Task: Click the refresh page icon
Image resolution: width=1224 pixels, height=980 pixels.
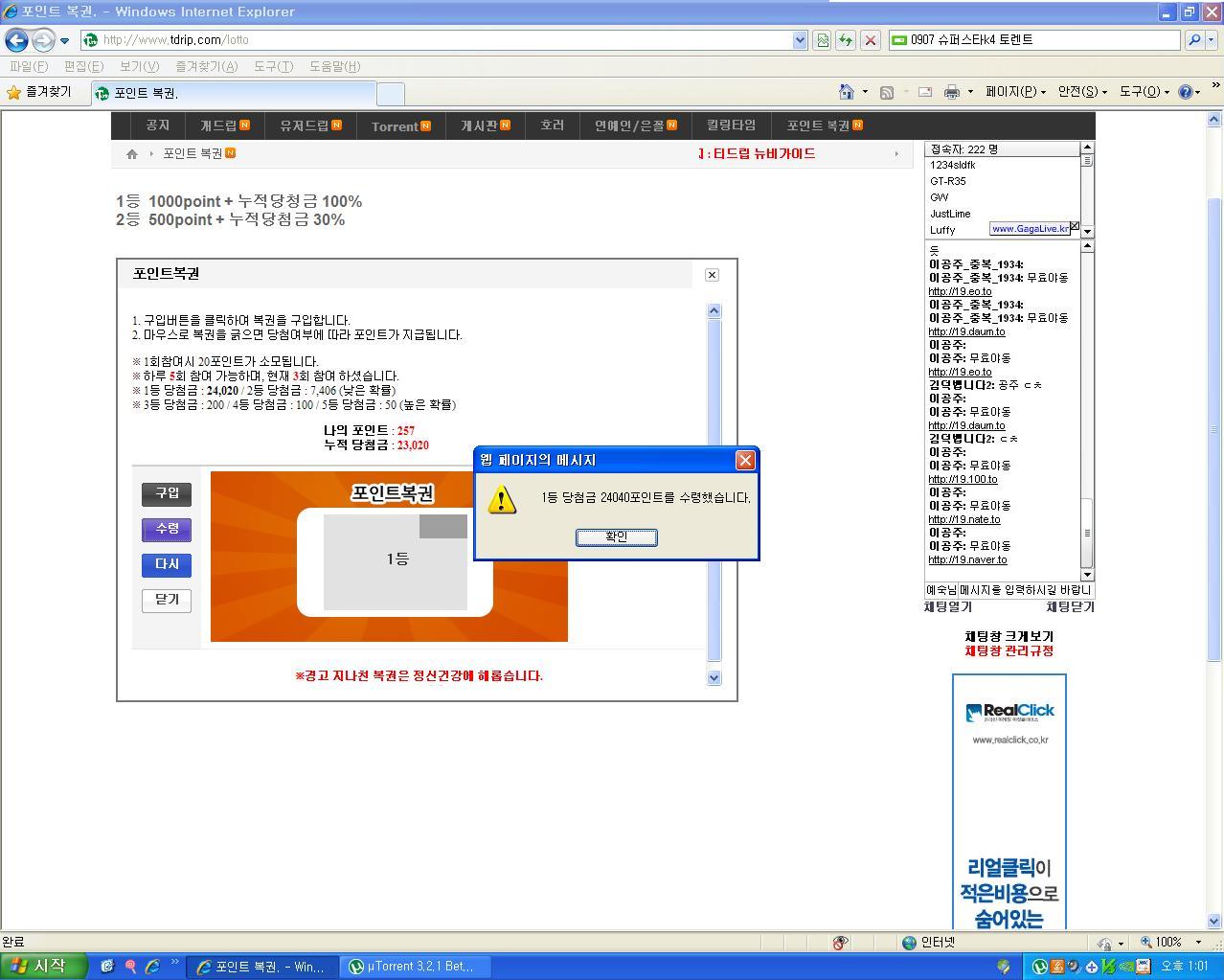Action: click(x=845, y=40)
